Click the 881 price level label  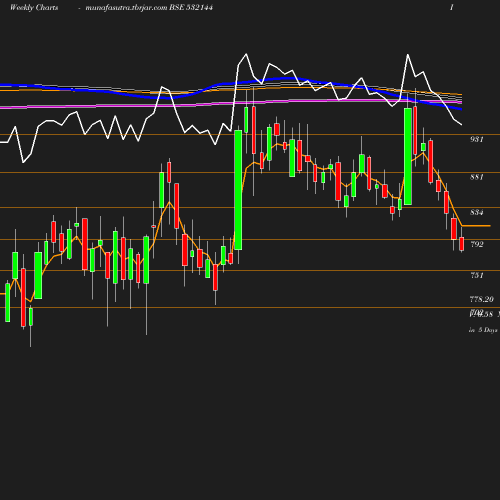click(477, 177)
